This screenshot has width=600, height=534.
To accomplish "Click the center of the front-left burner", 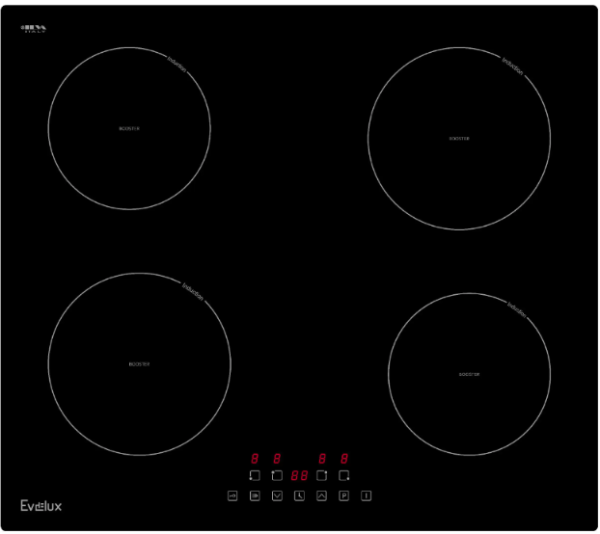I will click(139, 364).
